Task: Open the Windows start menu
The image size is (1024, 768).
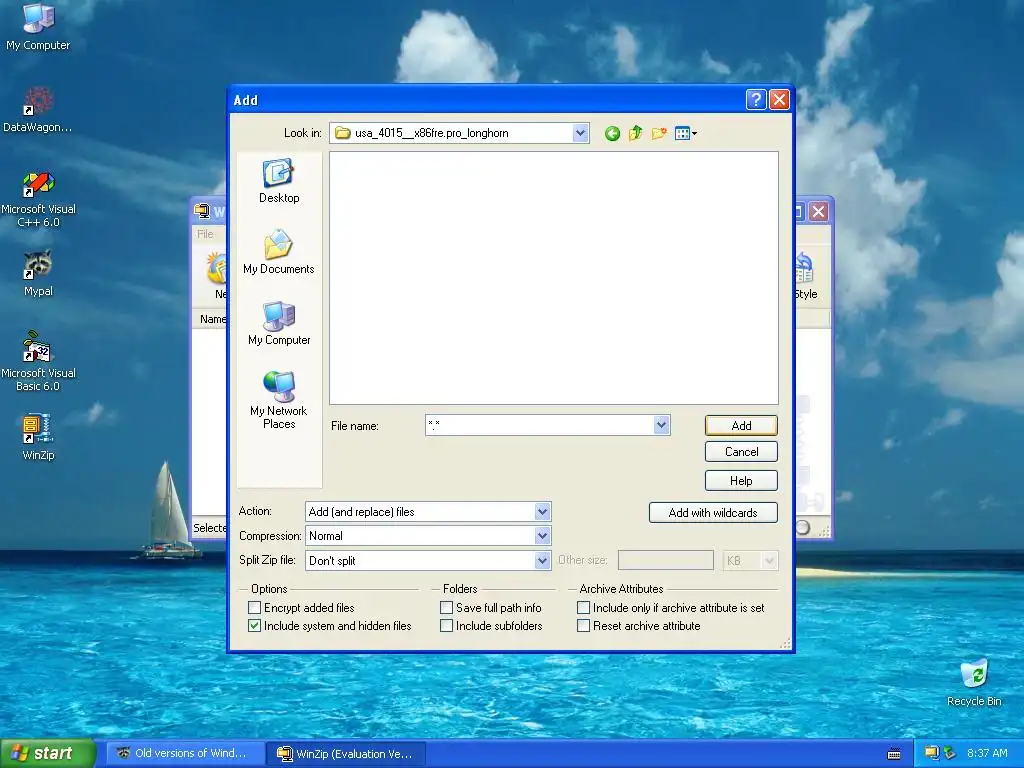Action: click(x=48, y=754)
